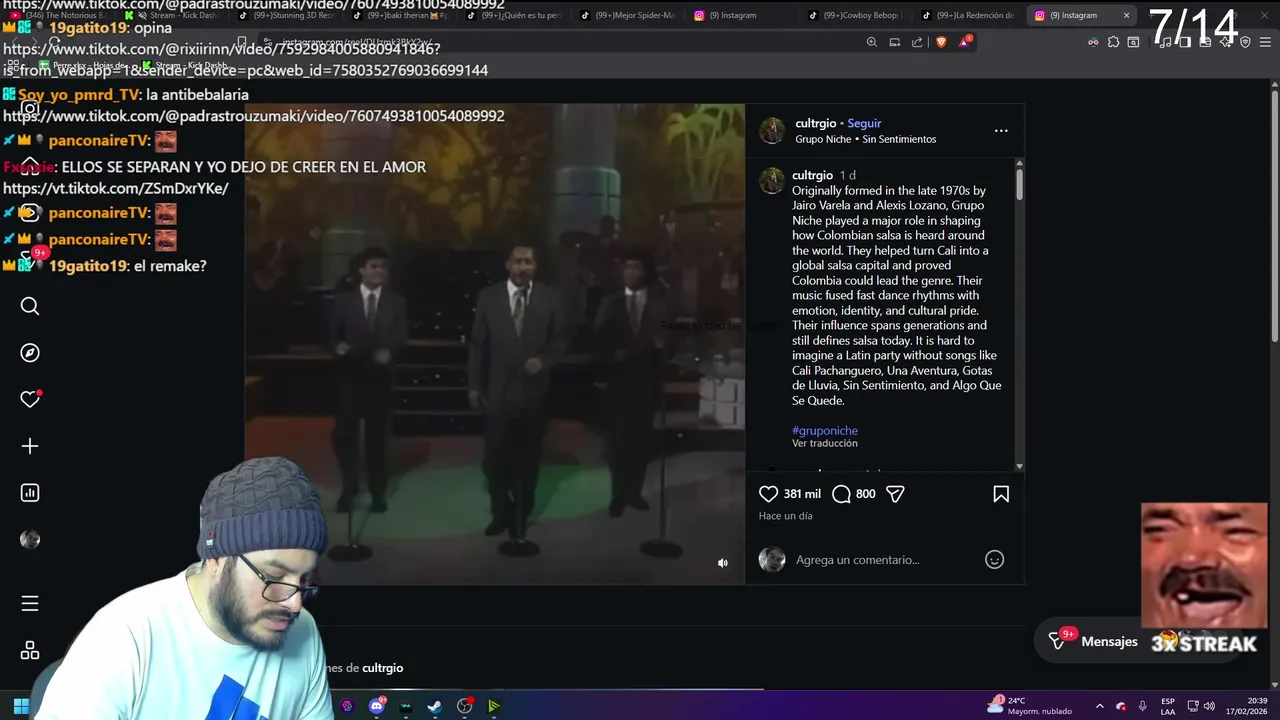1280x720 pixels.
Task: Follow cultrgio with the Seguir button
Action: coord(864,124)
